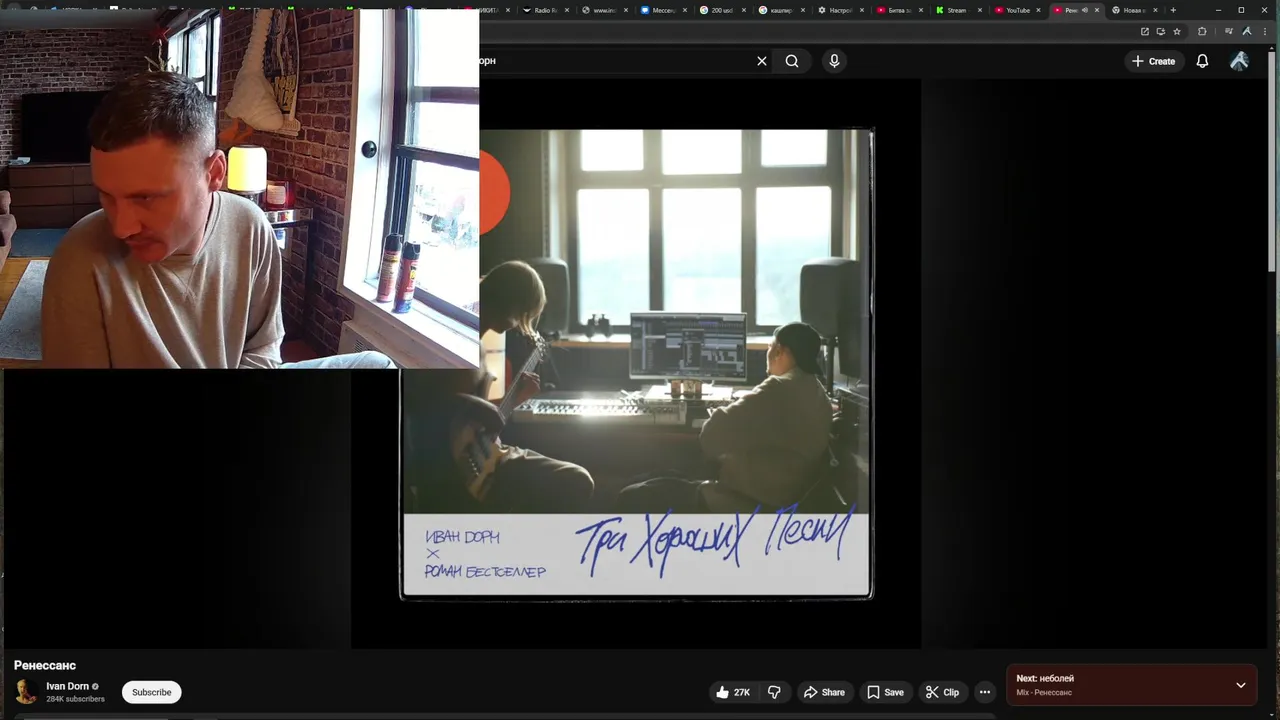
Task: Expand the Next: неболей mix panel
Action: [x=1241, y=685]
